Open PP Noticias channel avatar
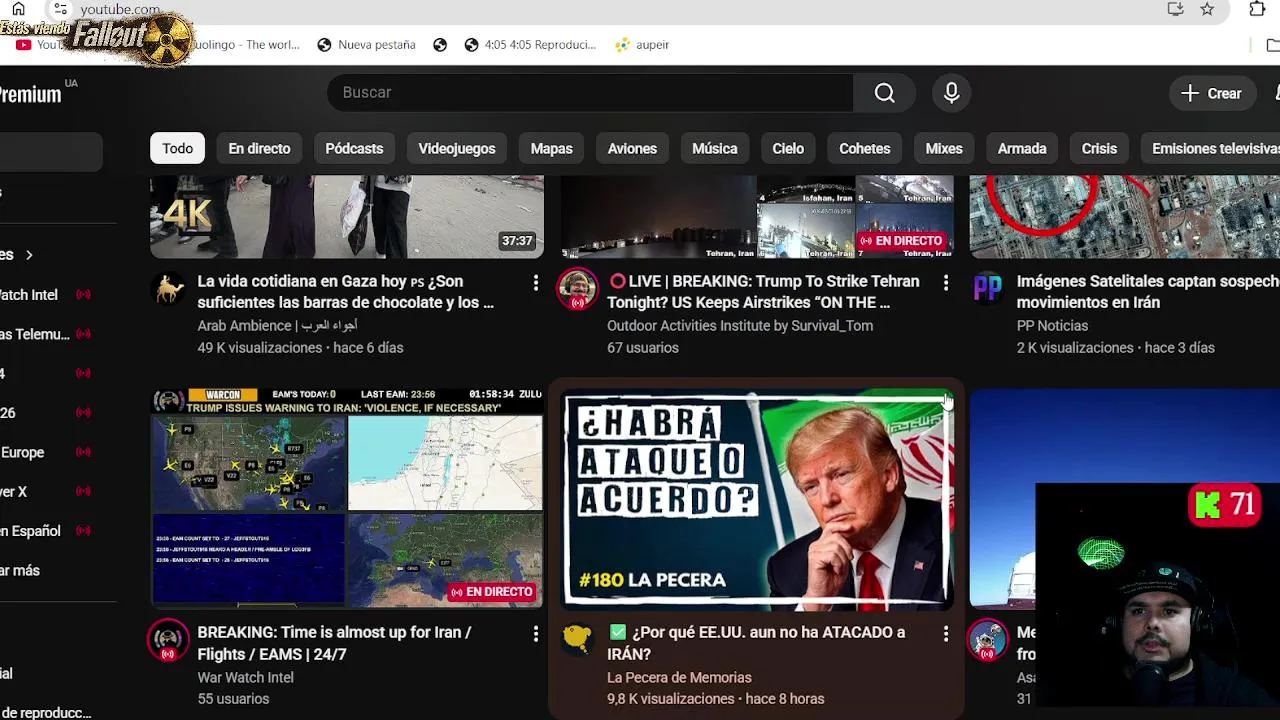Screen dimensions: 1280x720 [987, 289]
